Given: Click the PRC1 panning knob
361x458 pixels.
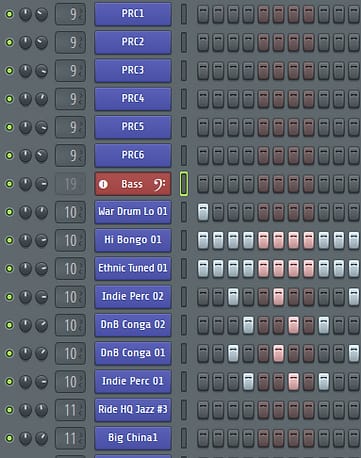Looking at the screenshot, I should [x=25, y=14].
